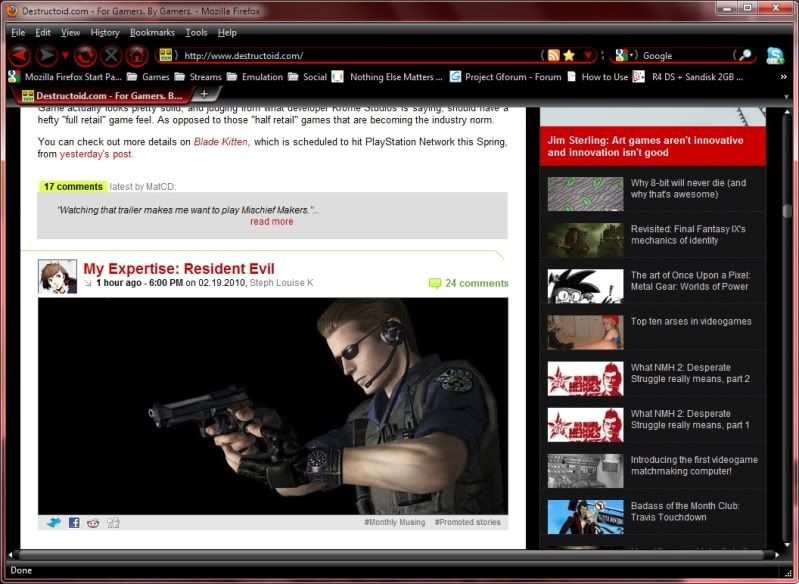799x584 pixels.
Task: Open a new tab with the plus button
Action: tap(204, 94)
